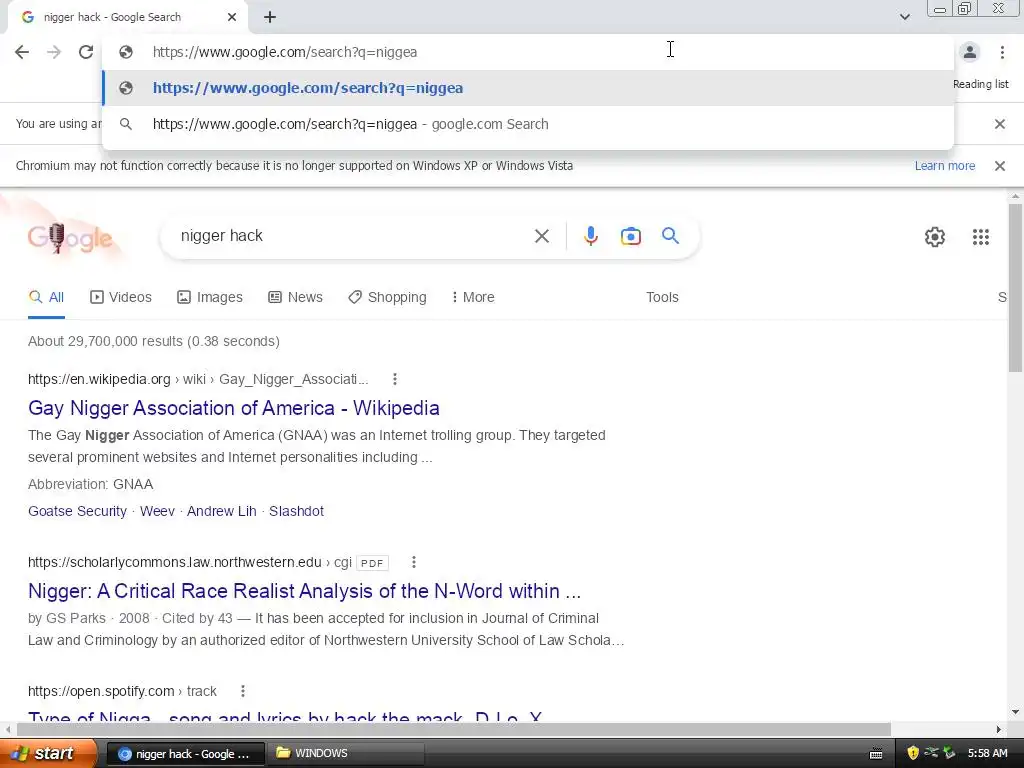1024x768 pixels.
Task: Submit search with the blue magnifier icon
Action: tap(671, 236)
